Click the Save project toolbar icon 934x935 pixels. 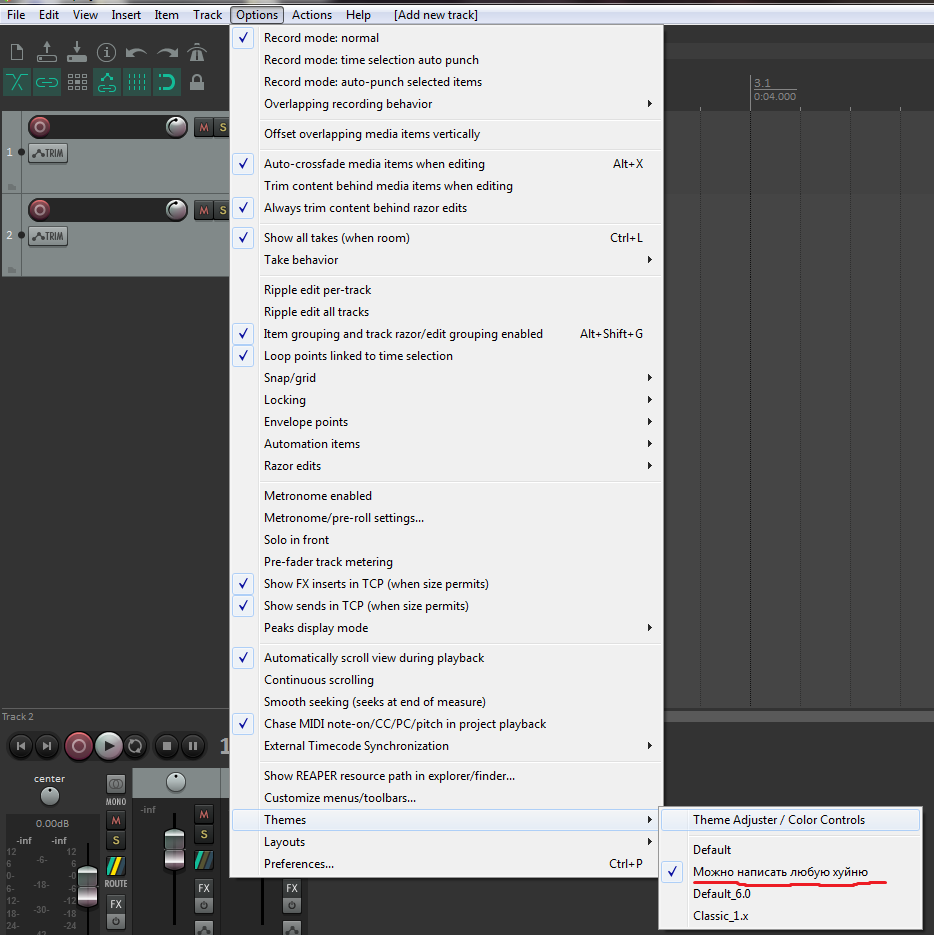[x=77, y=52]
